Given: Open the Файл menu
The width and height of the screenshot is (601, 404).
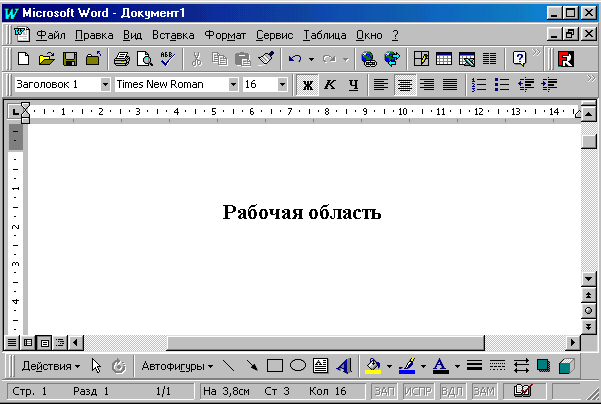Looking at the screenshot, I should click(51, 35).
